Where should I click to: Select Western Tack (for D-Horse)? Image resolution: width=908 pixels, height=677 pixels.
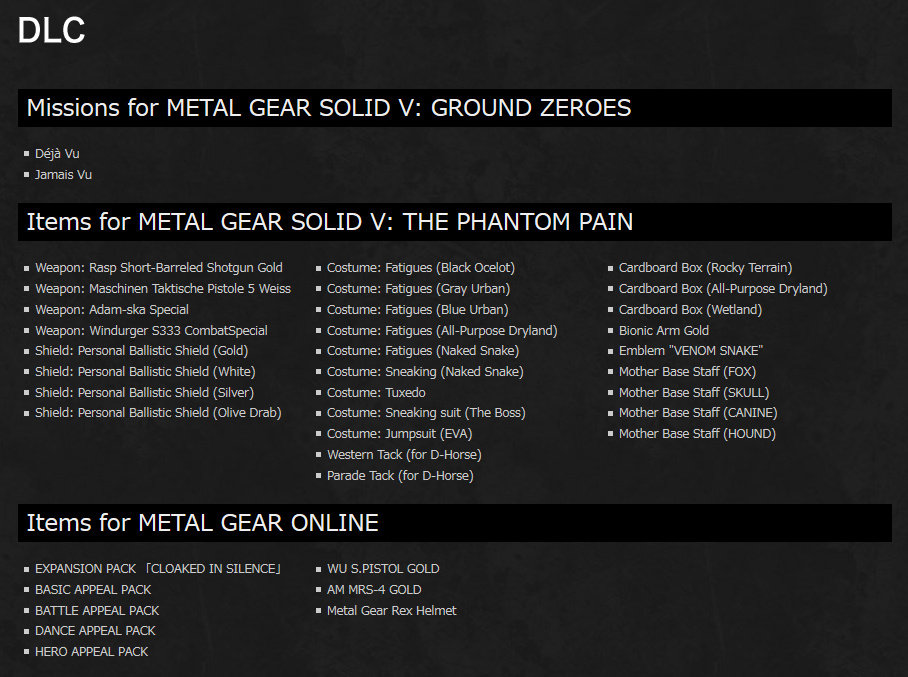[403, 455]
